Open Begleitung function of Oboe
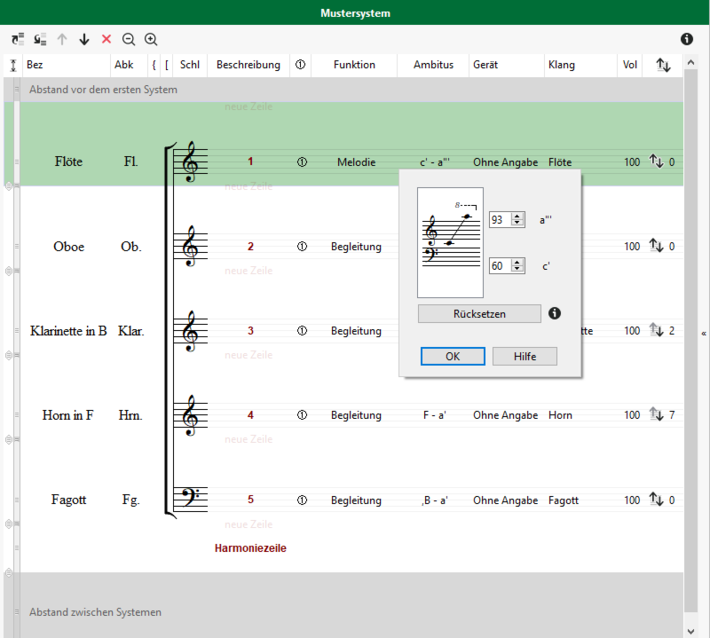 click(356, 247)
